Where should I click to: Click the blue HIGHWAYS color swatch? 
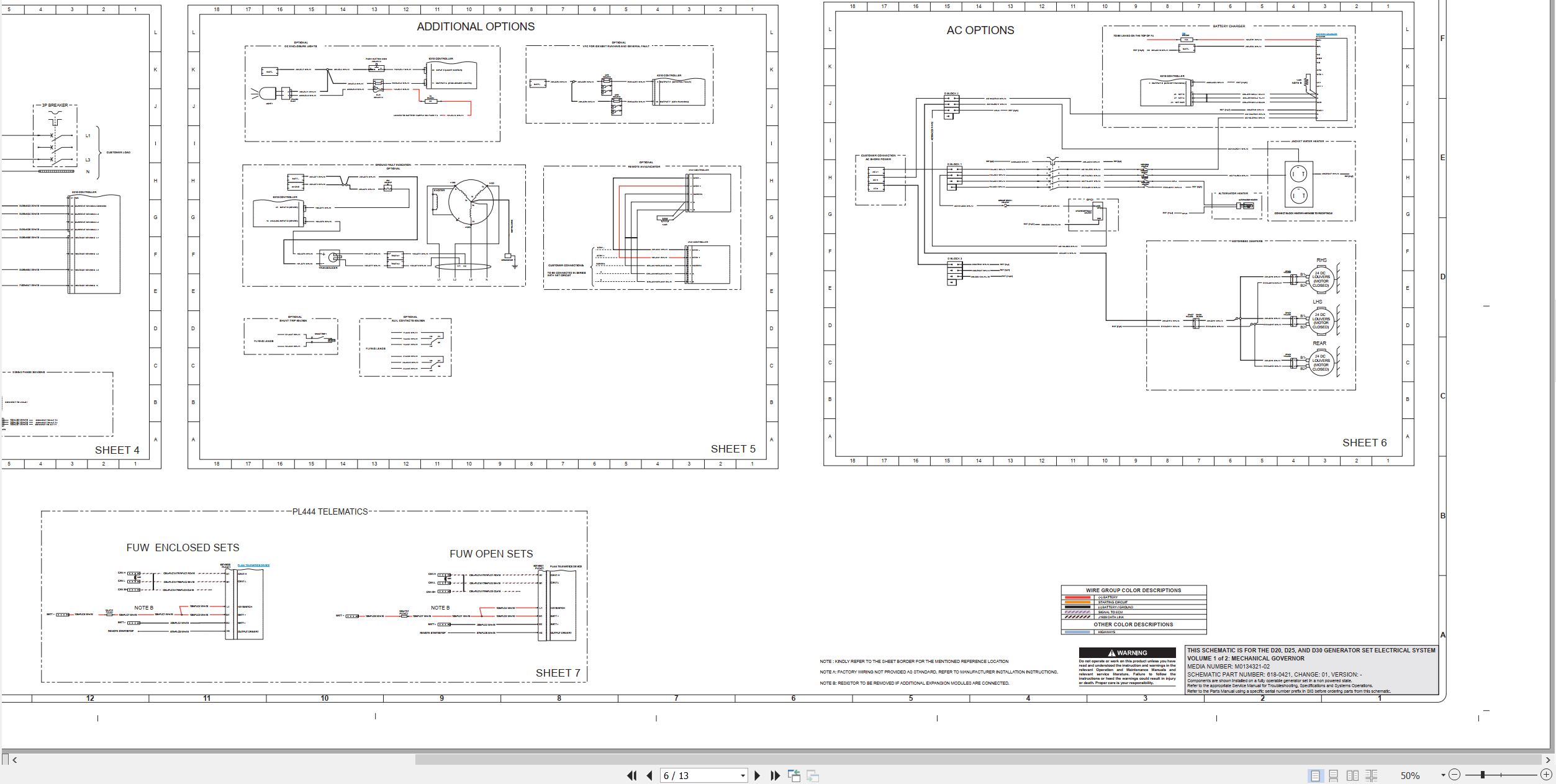pyautogui.click(x=1077, y=632)
